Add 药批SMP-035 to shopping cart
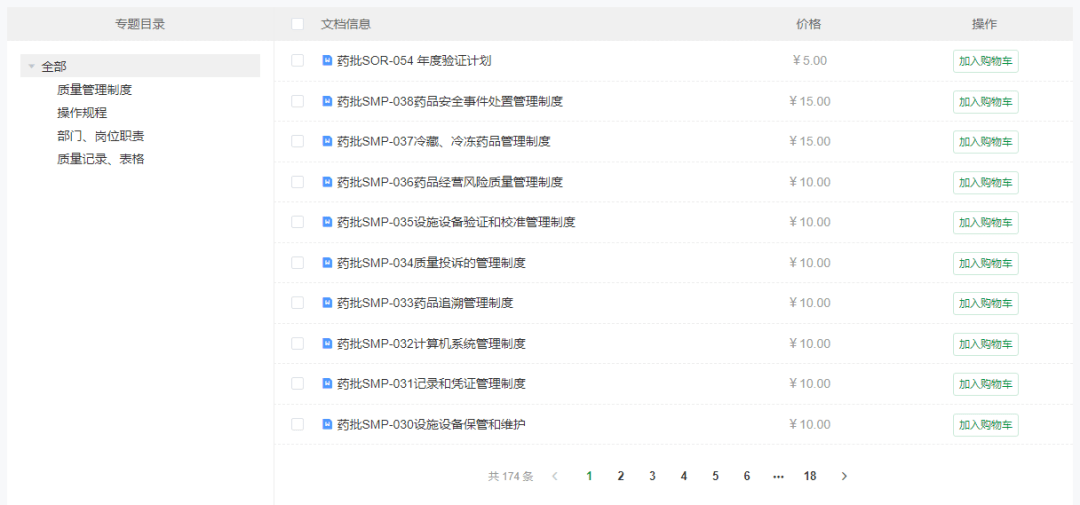Screen dimensions: 1080x505 (x=986, y=223)
